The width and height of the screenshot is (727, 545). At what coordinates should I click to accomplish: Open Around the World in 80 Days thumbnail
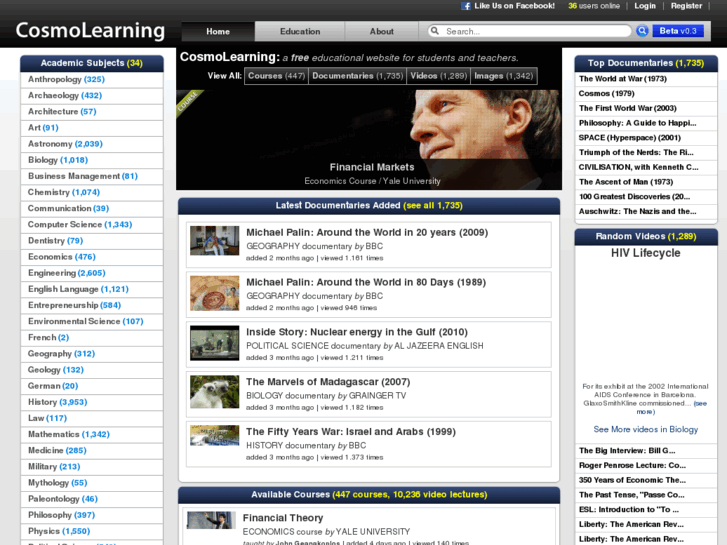click(215, 293)
